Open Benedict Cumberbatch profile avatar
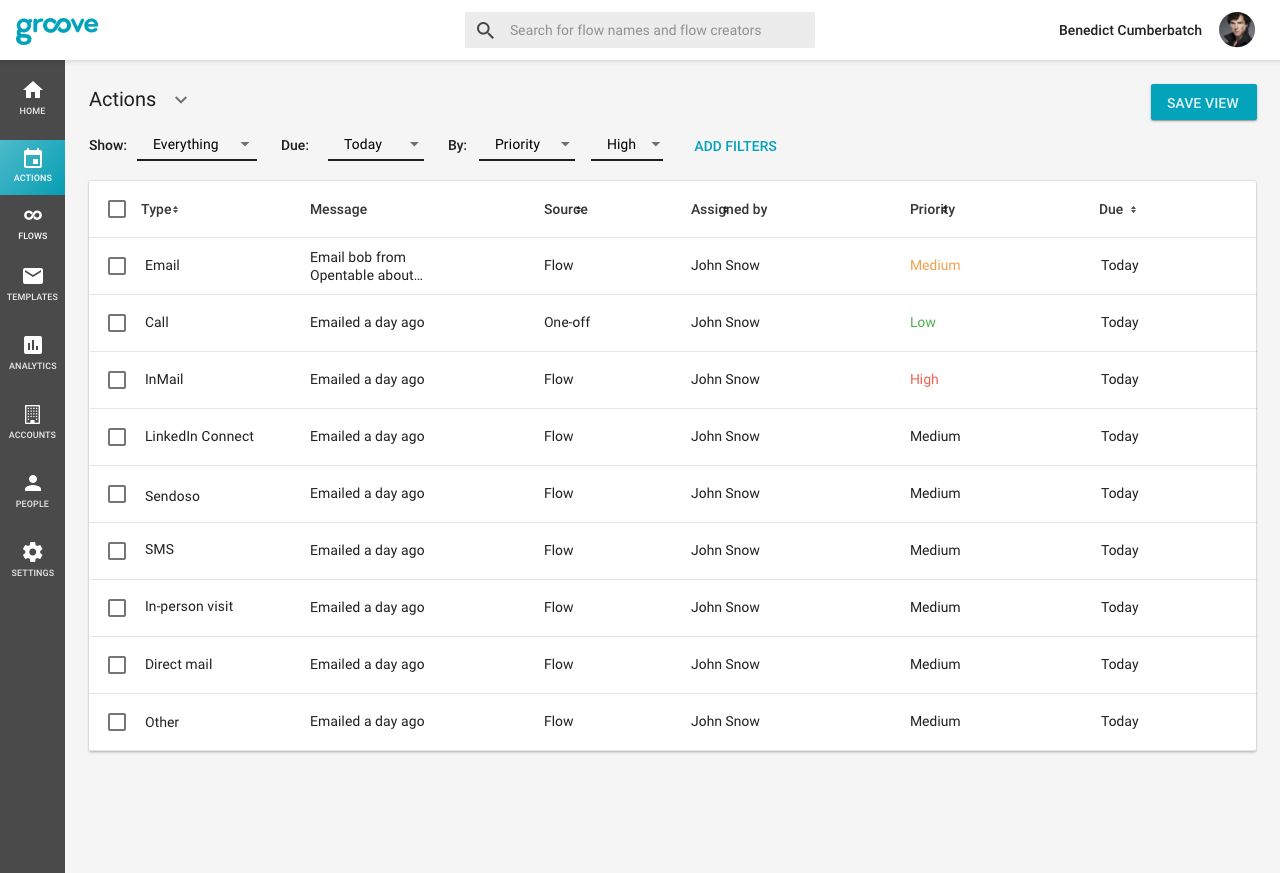The height and width of the screenshot is (873, 1280). (x=1237, y=30)
